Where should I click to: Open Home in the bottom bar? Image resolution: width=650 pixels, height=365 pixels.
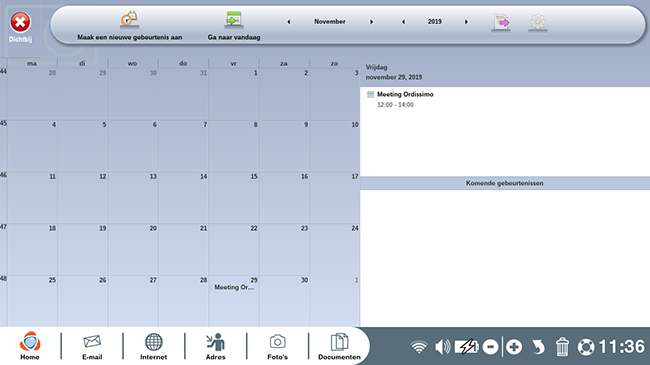tap(30, 346)
